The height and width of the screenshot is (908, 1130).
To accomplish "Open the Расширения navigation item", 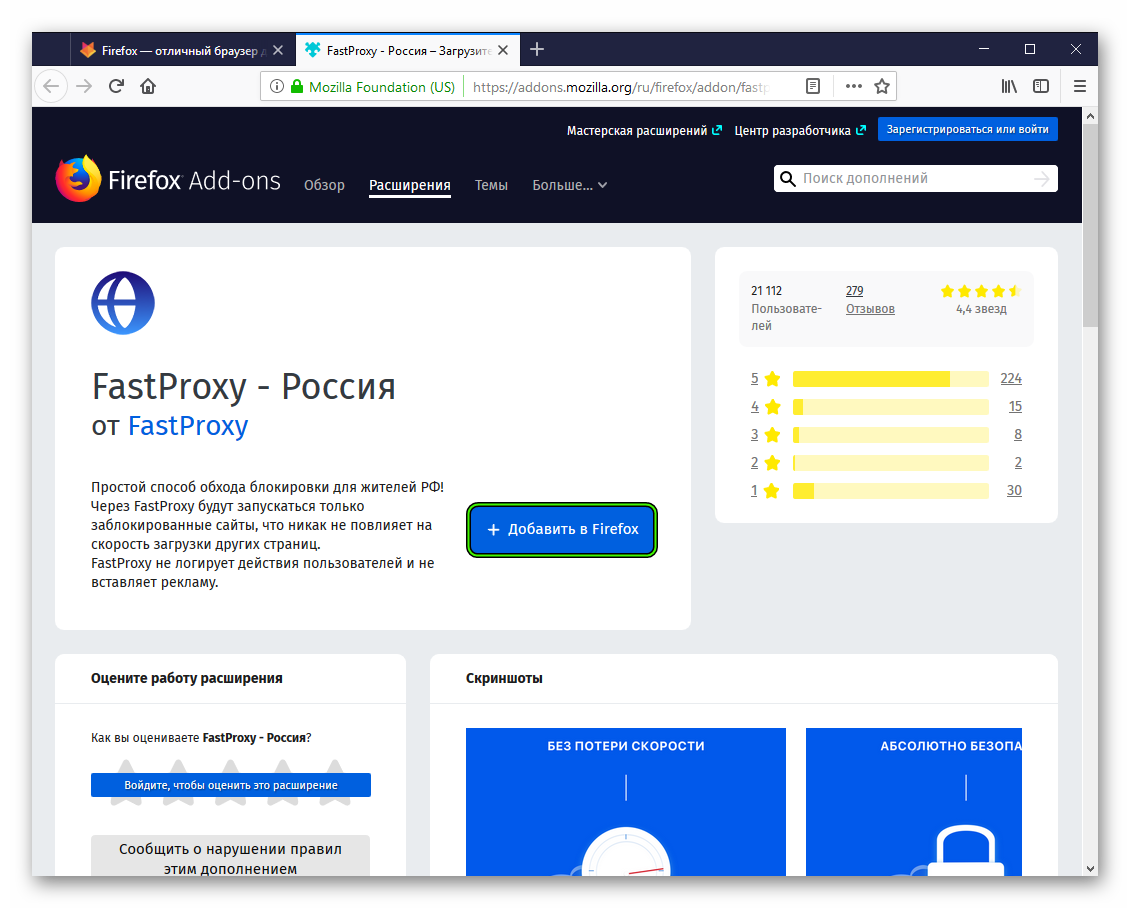I will 410,185.
